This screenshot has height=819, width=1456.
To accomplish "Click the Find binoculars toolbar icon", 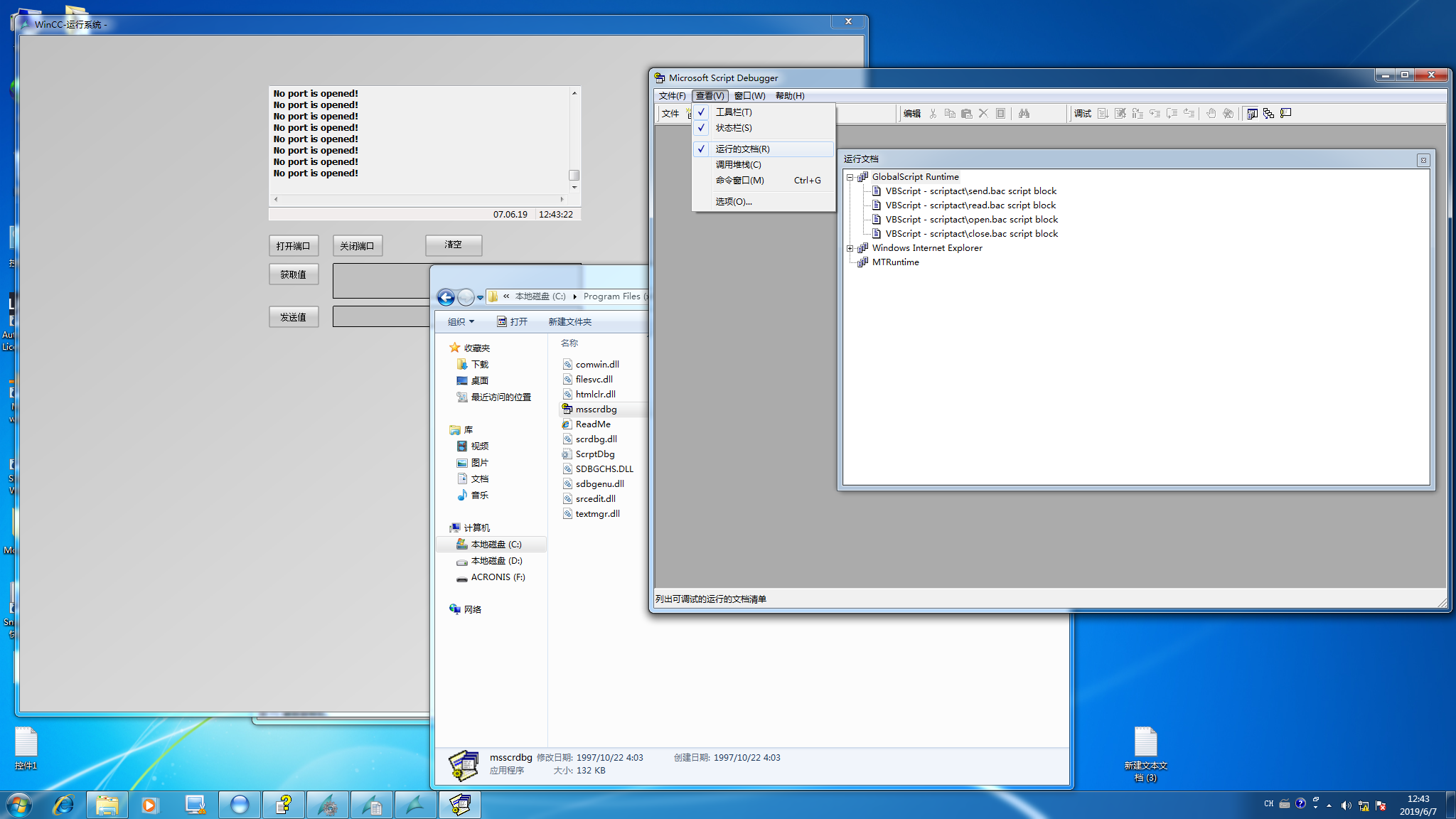I will [1024, 114].
